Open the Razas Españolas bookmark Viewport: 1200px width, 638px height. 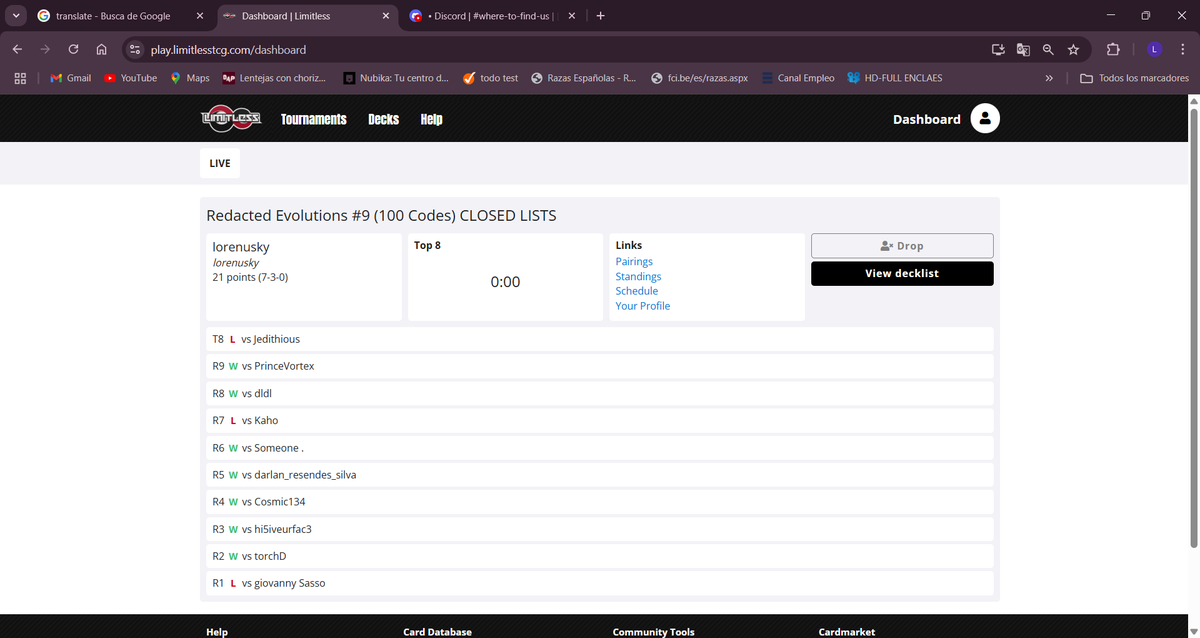pyautogui.click(x=583, y=78)
